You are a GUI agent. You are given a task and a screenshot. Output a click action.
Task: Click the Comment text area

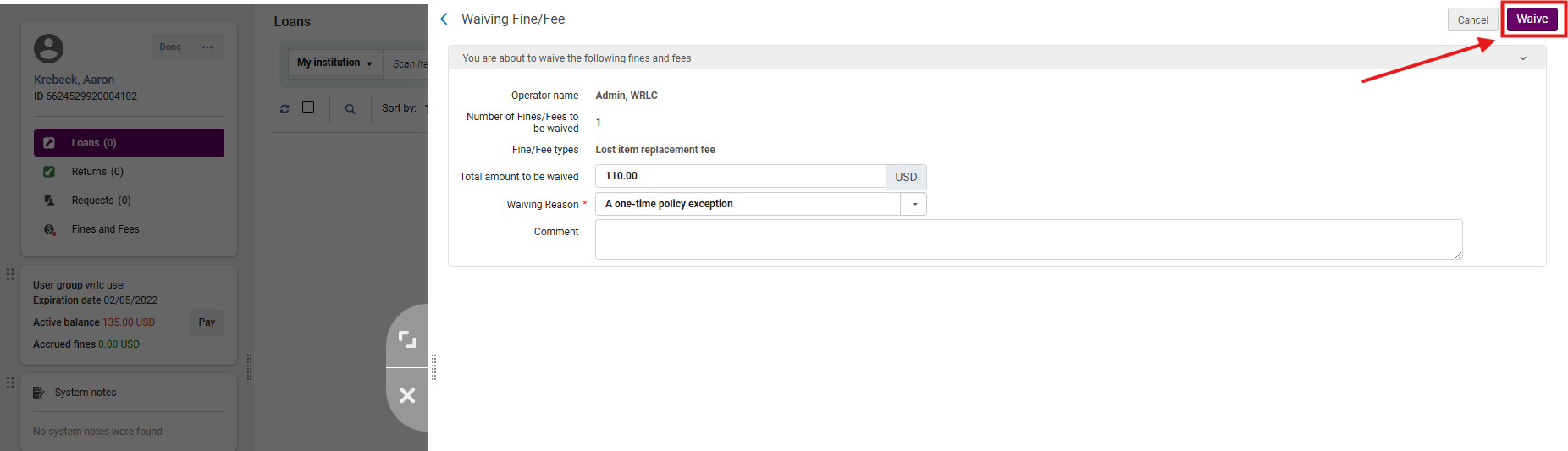click(x=1028, y=239)
